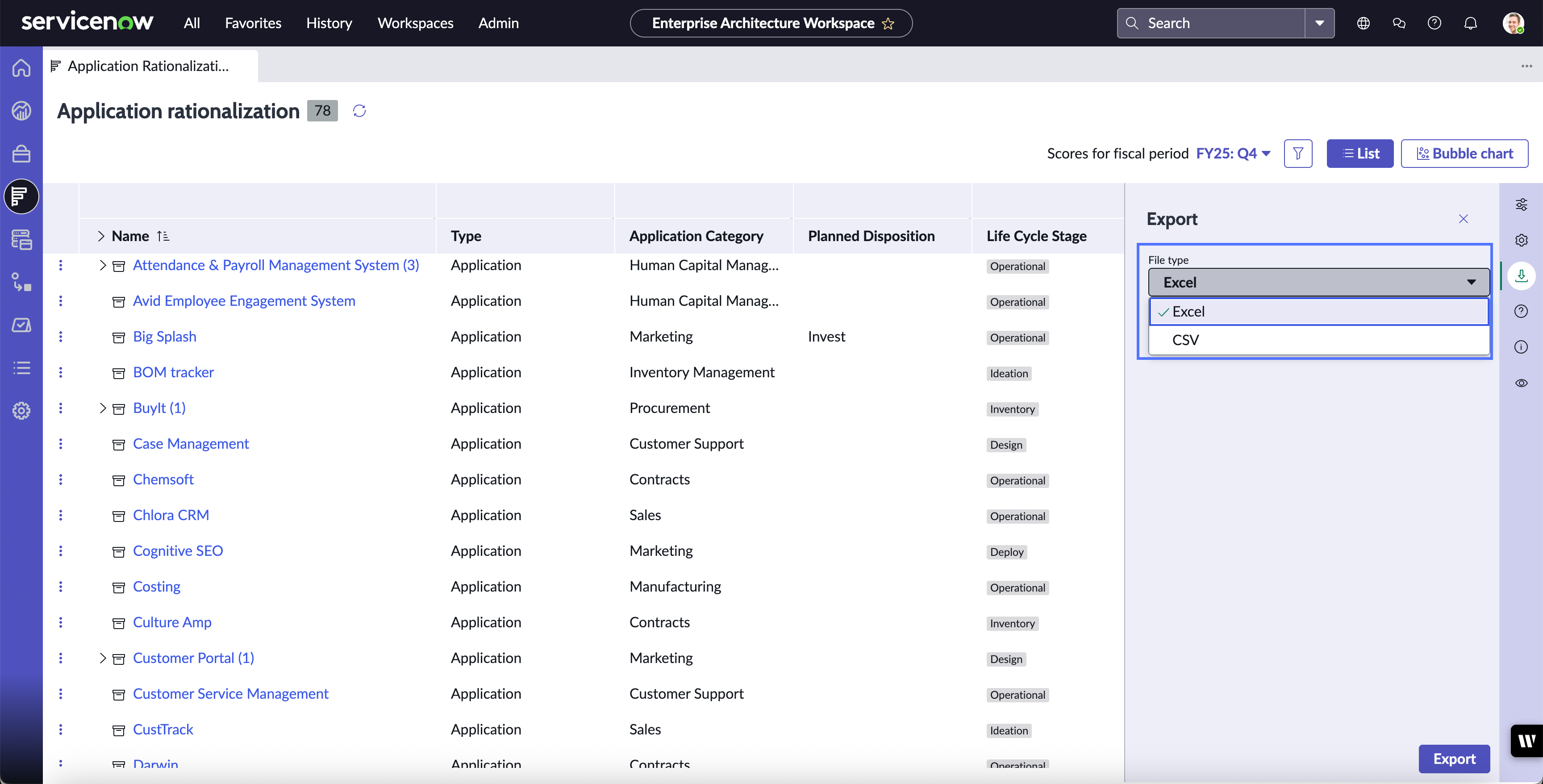Switch to List view
Screen dimensions: 1543x784
coord(1360,153)
